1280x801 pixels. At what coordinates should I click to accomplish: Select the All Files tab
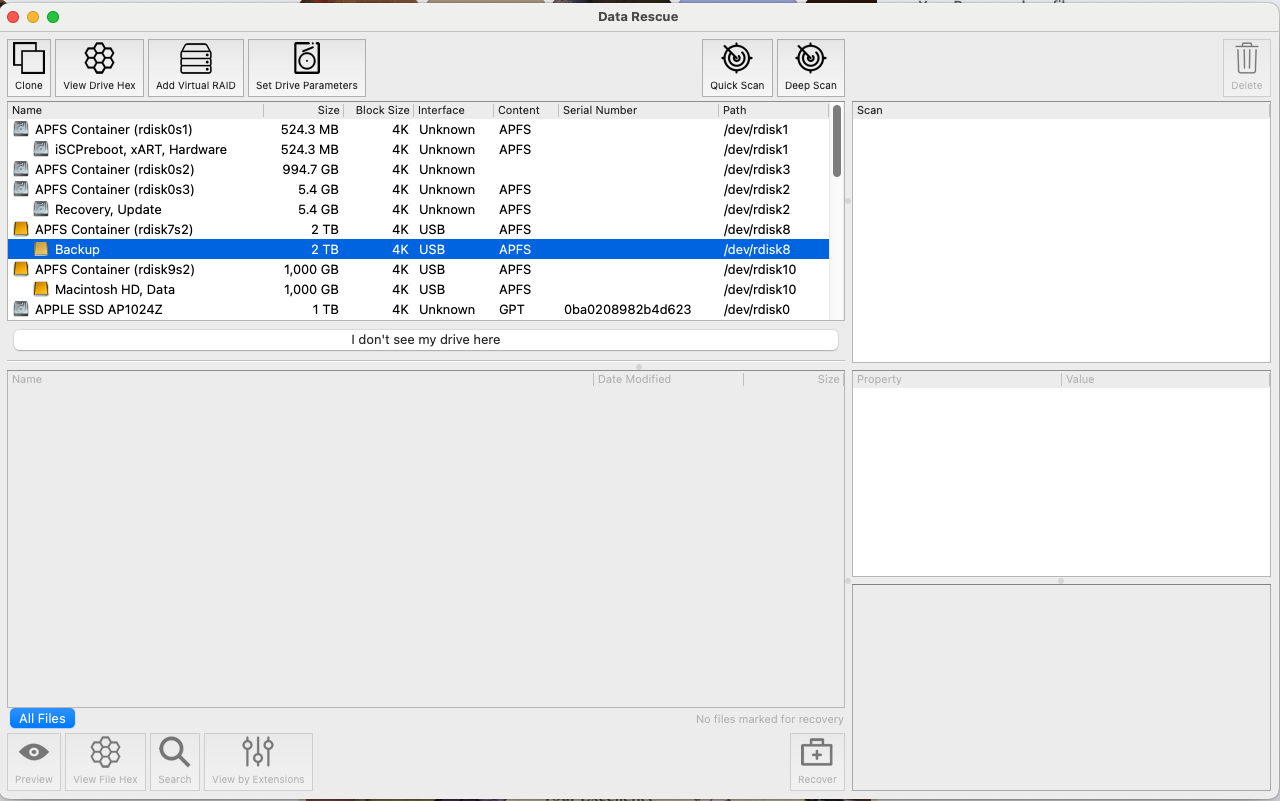coord(42,717)
